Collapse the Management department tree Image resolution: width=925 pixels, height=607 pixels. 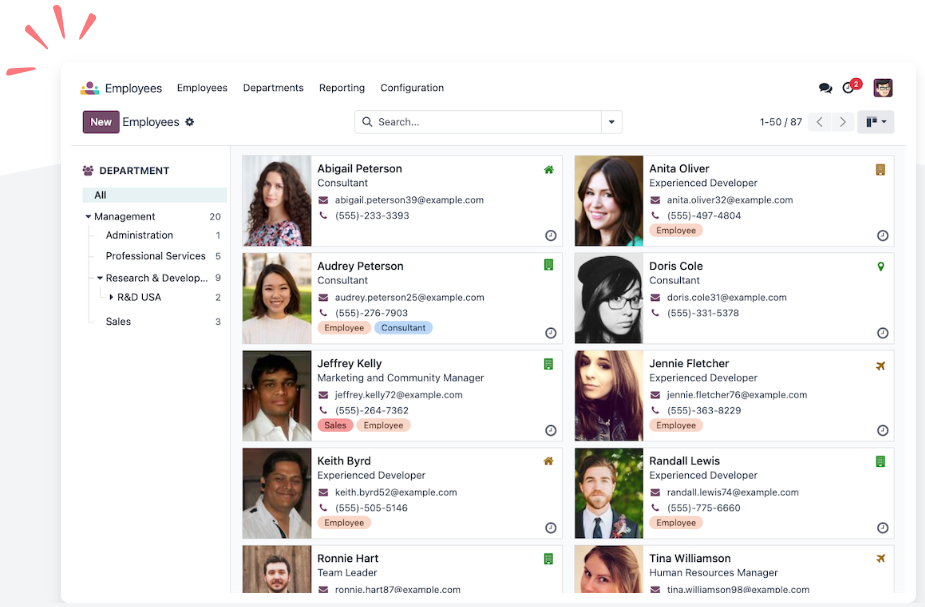[x=88, y=217]
